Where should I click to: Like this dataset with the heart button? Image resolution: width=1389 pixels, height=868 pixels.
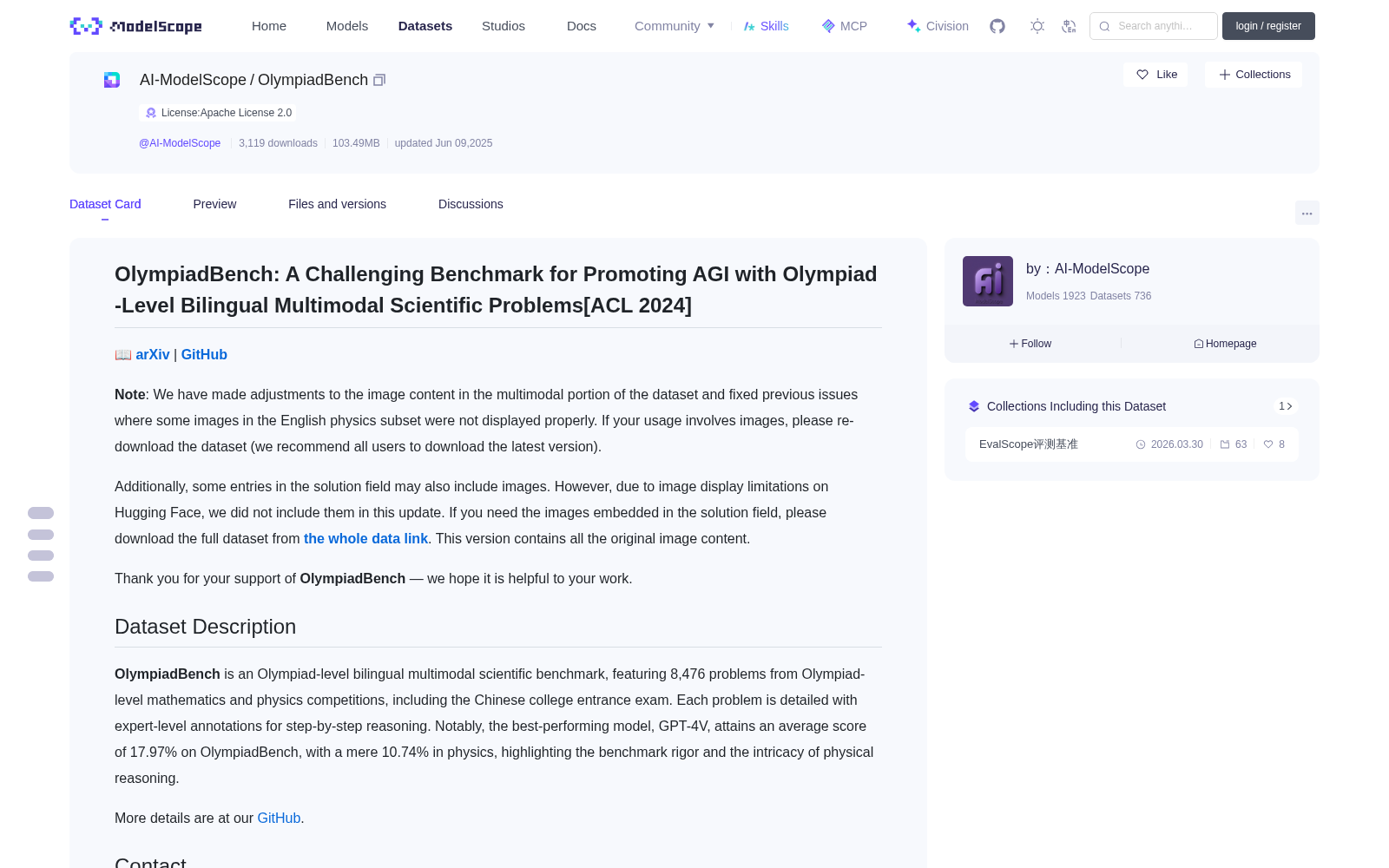[1156, 75]
